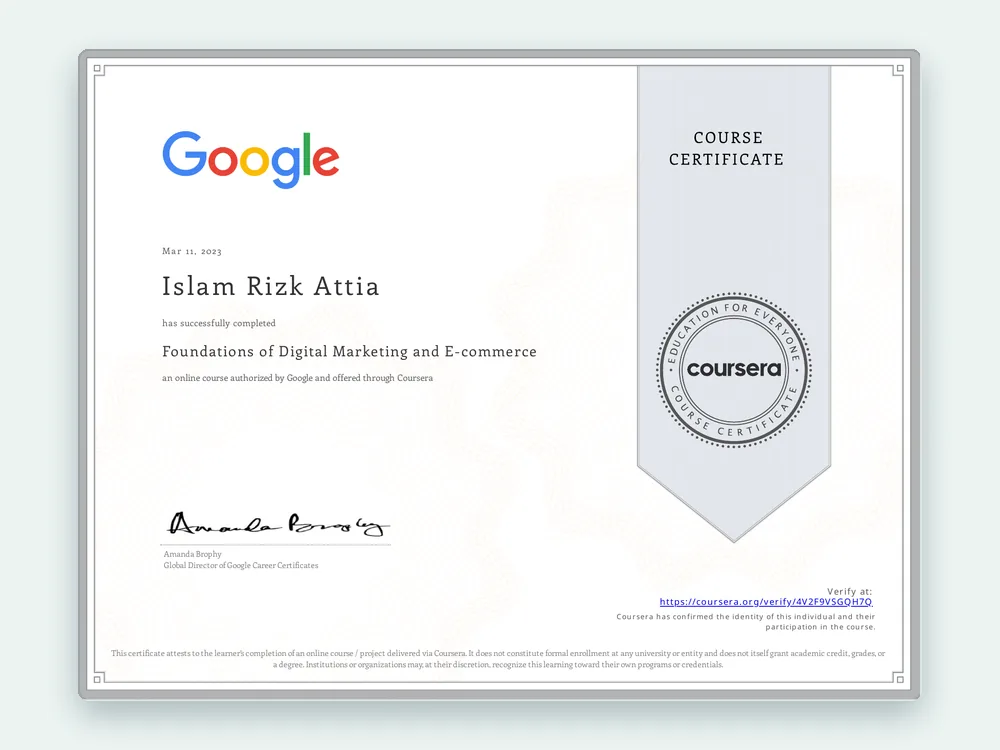Viewport: 1000px width, 750px height.
Task: Click the date Mar 11, 2023
Action: click(x=192, y=251)
